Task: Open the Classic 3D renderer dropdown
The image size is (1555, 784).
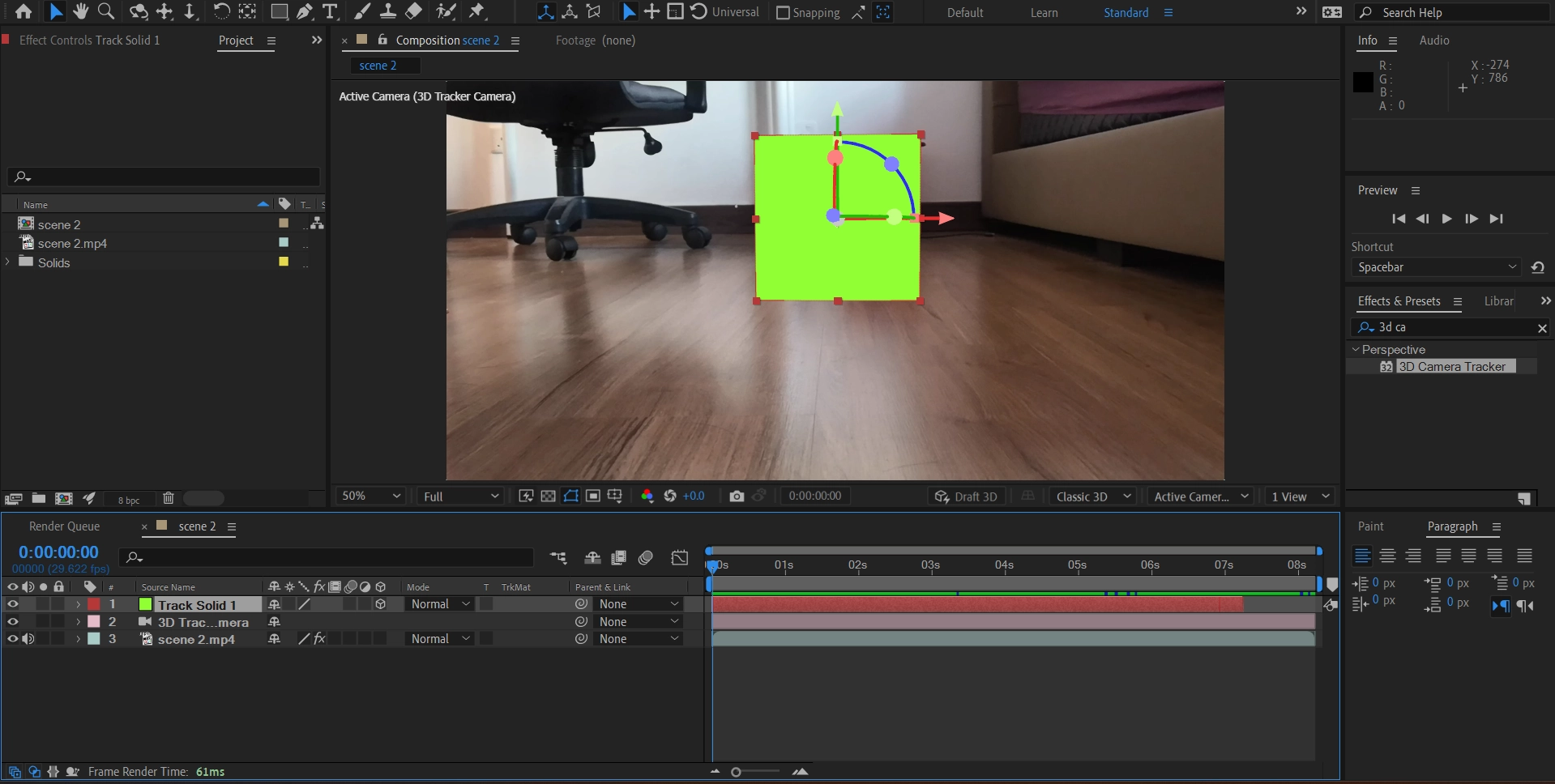Action: pyautogui.click(x=1092, y=496)
